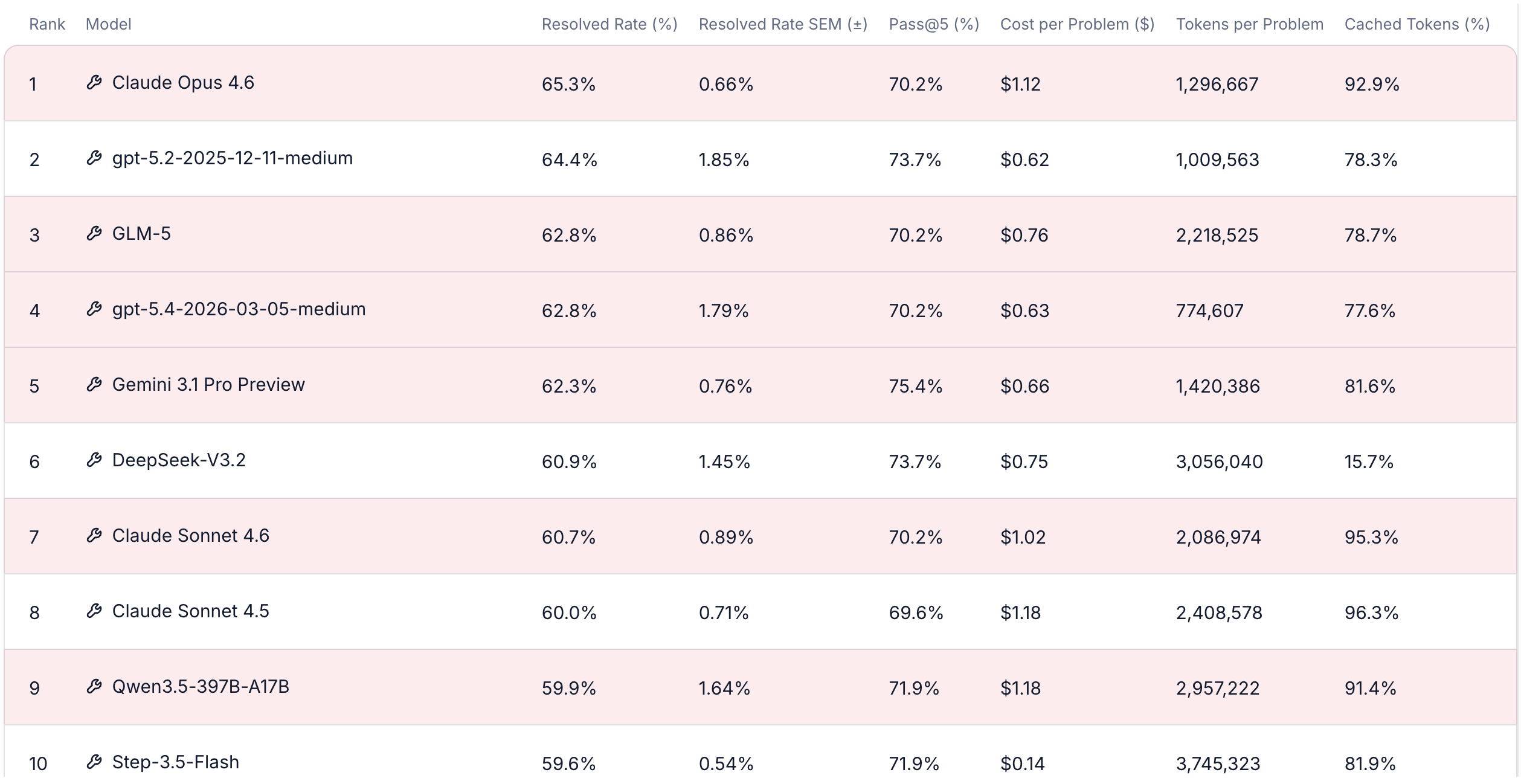Sort by Cached Tokens (%) header
The image size is (1521, 784).
(1416, 24)
